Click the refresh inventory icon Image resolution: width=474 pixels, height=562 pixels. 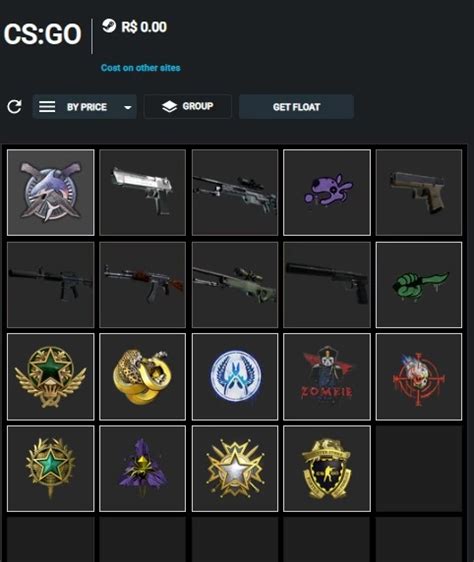14,107
